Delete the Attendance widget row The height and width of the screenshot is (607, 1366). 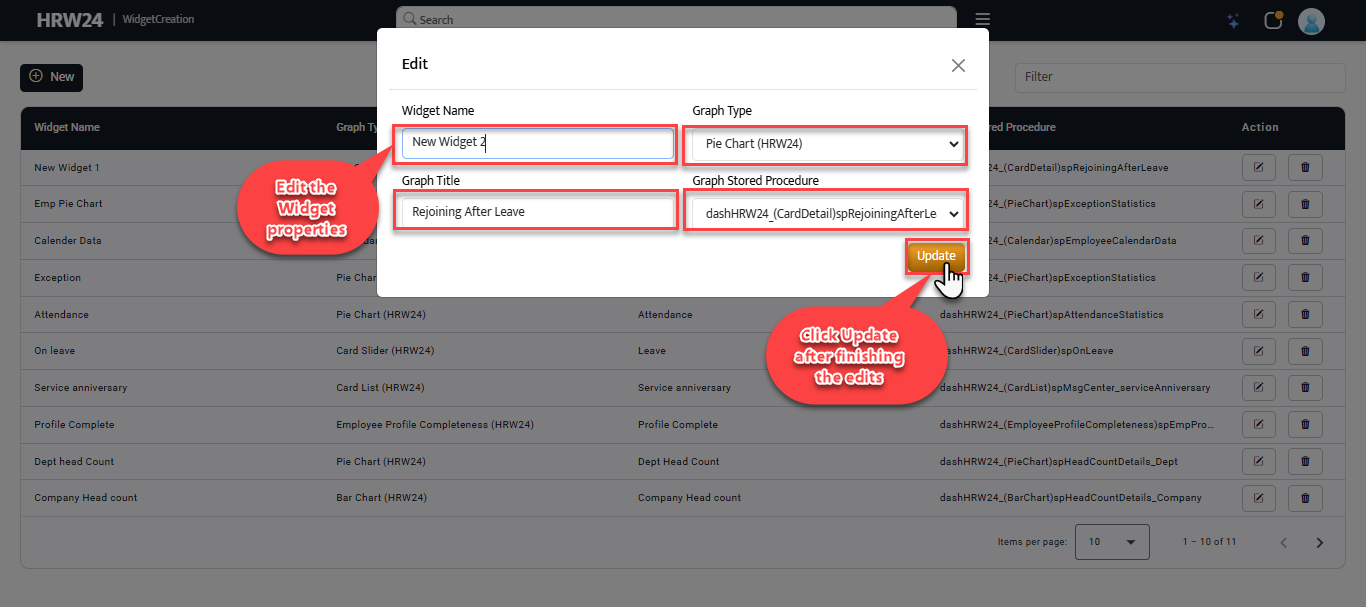(x=1305, y=315)
